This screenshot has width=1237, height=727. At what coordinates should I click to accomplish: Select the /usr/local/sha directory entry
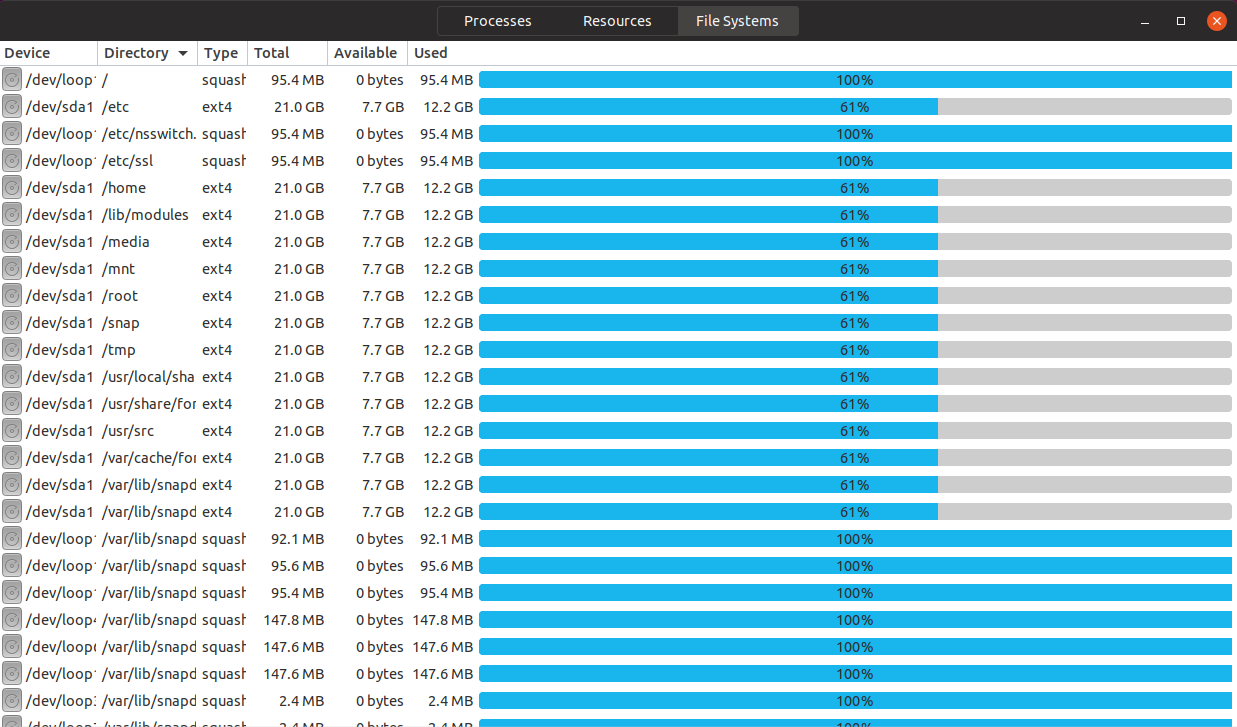[149, 377]
